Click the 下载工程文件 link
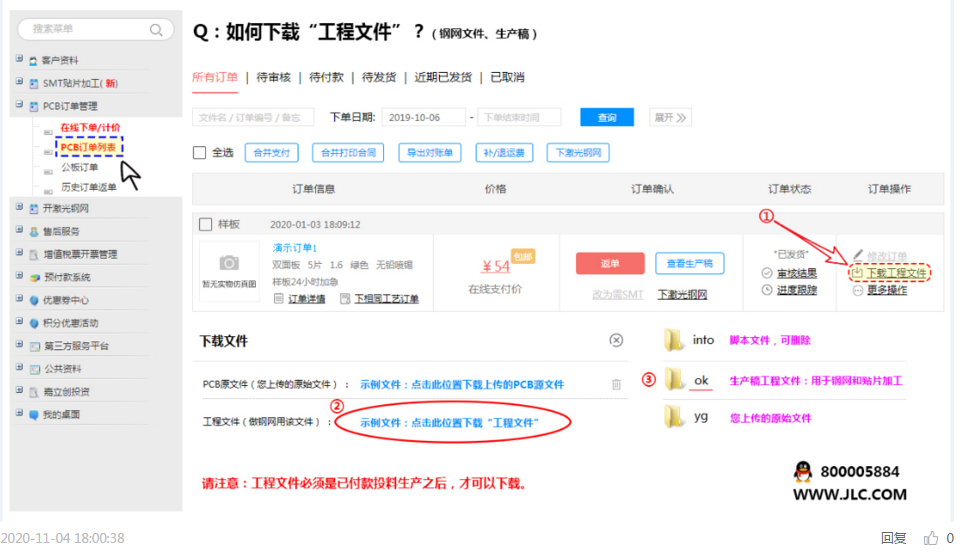The height and width of the screenshot is (557, 965). [x=895, y=272]
